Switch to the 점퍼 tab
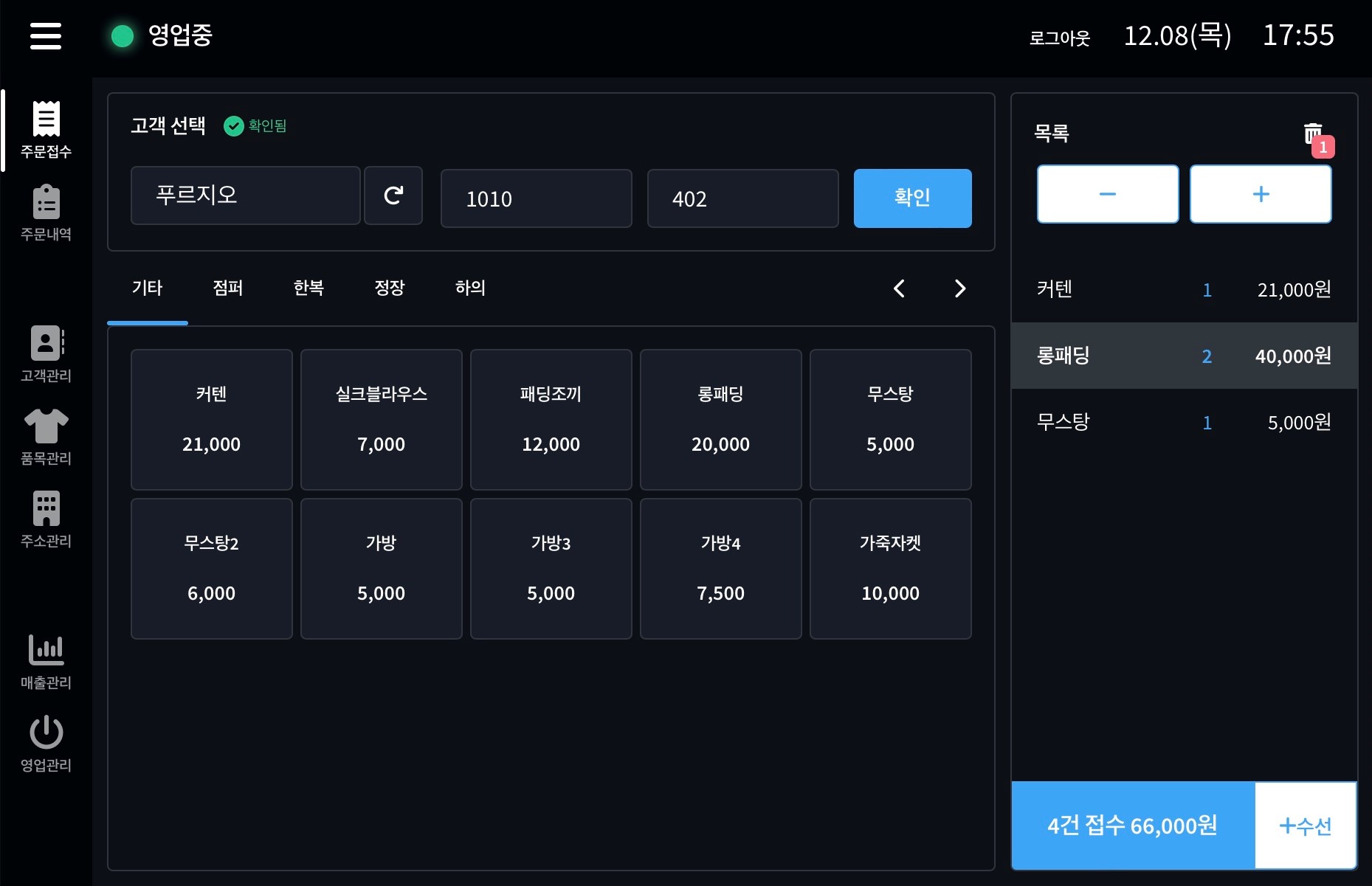 [x=228, y=288]
